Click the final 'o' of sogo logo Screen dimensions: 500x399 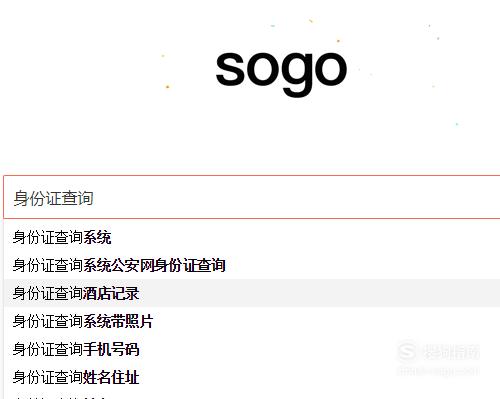[x=331, y=69]
